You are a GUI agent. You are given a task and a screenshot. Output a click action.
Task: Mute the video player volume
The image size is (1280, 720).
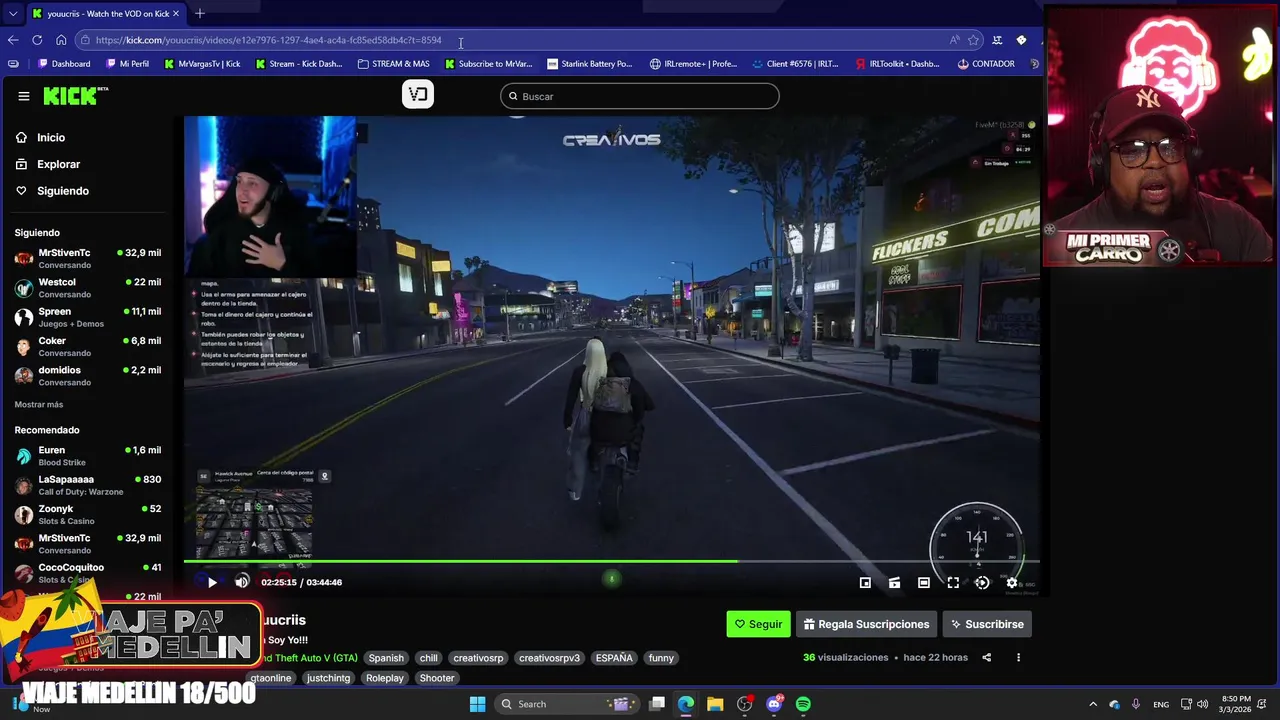tap(242, 582)
